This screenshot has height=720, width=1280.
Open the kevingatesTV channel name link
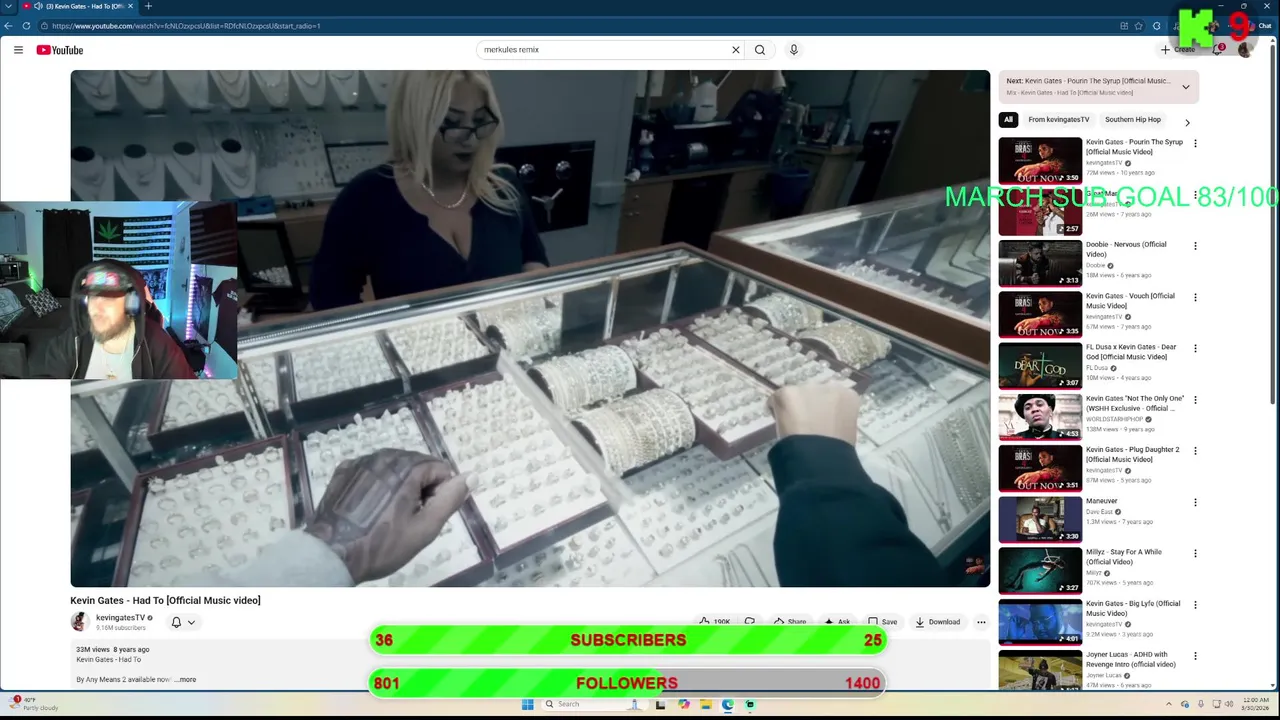[120, 618]
